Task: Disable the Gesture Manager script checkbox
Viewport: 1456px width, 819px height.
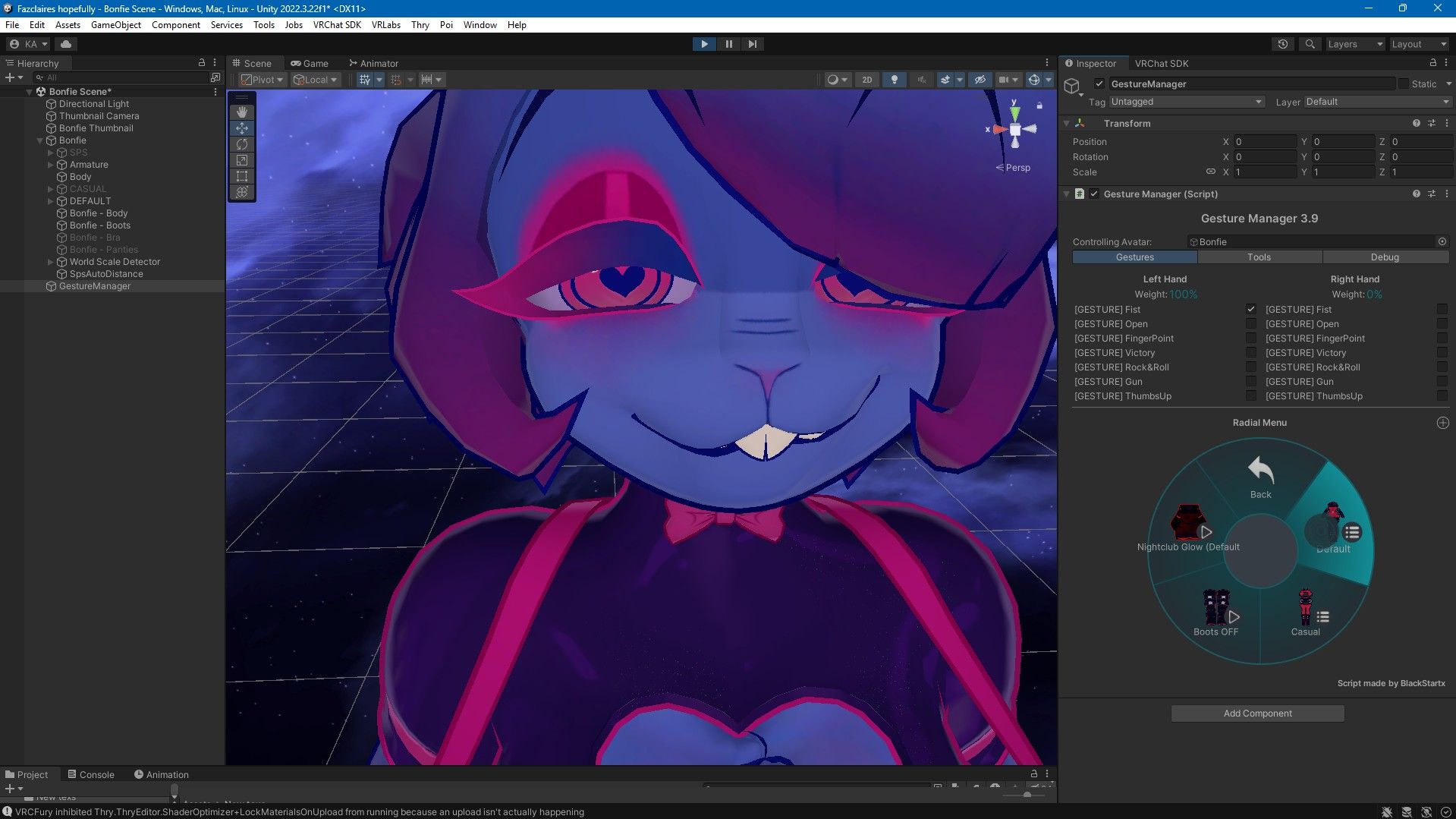Action: point(1094,194)
